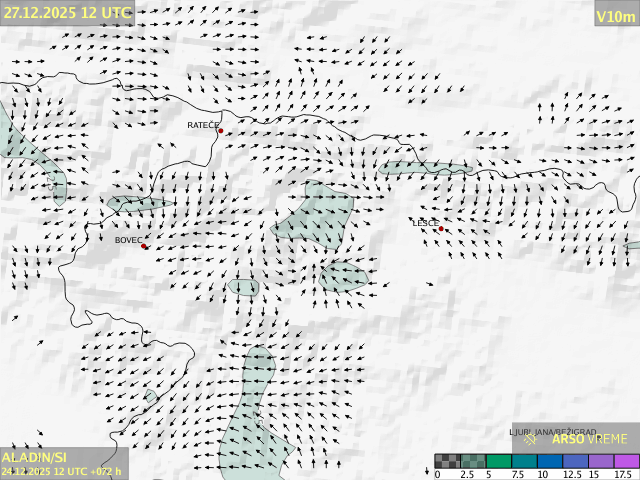Select the V10m parameter label

coord(616,16)
